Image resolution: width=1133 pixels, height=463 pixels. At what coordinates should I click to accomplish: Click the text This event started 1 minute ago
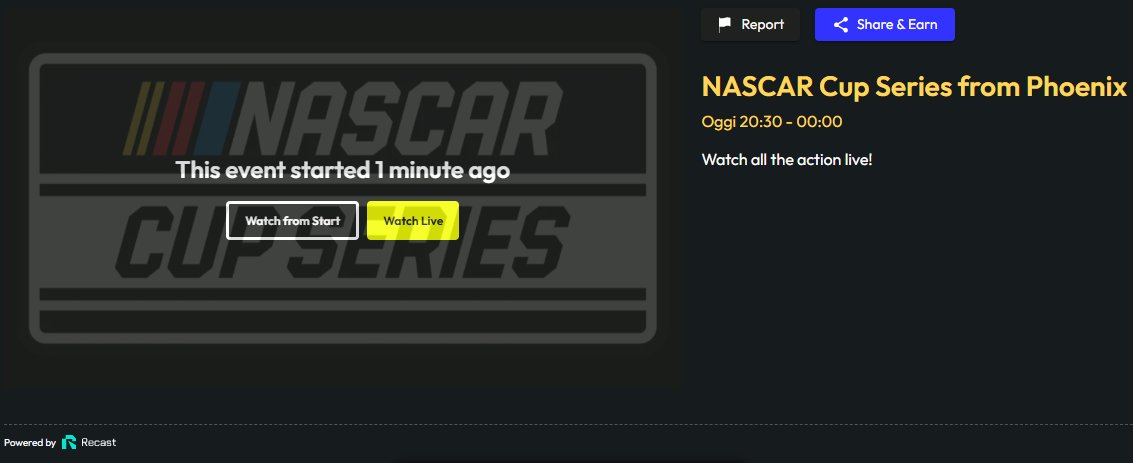coord(343,170)
